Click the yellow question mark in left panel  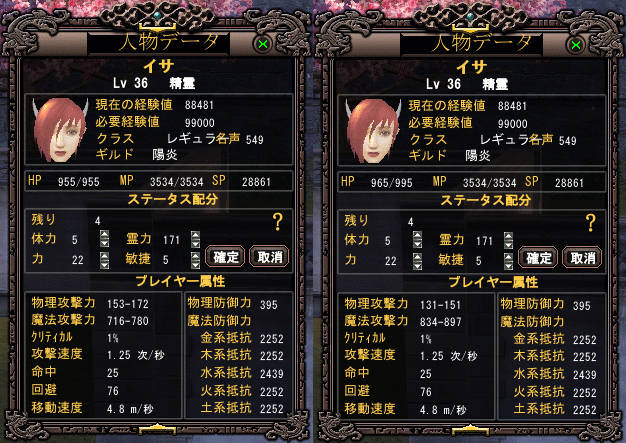(278, 222)
